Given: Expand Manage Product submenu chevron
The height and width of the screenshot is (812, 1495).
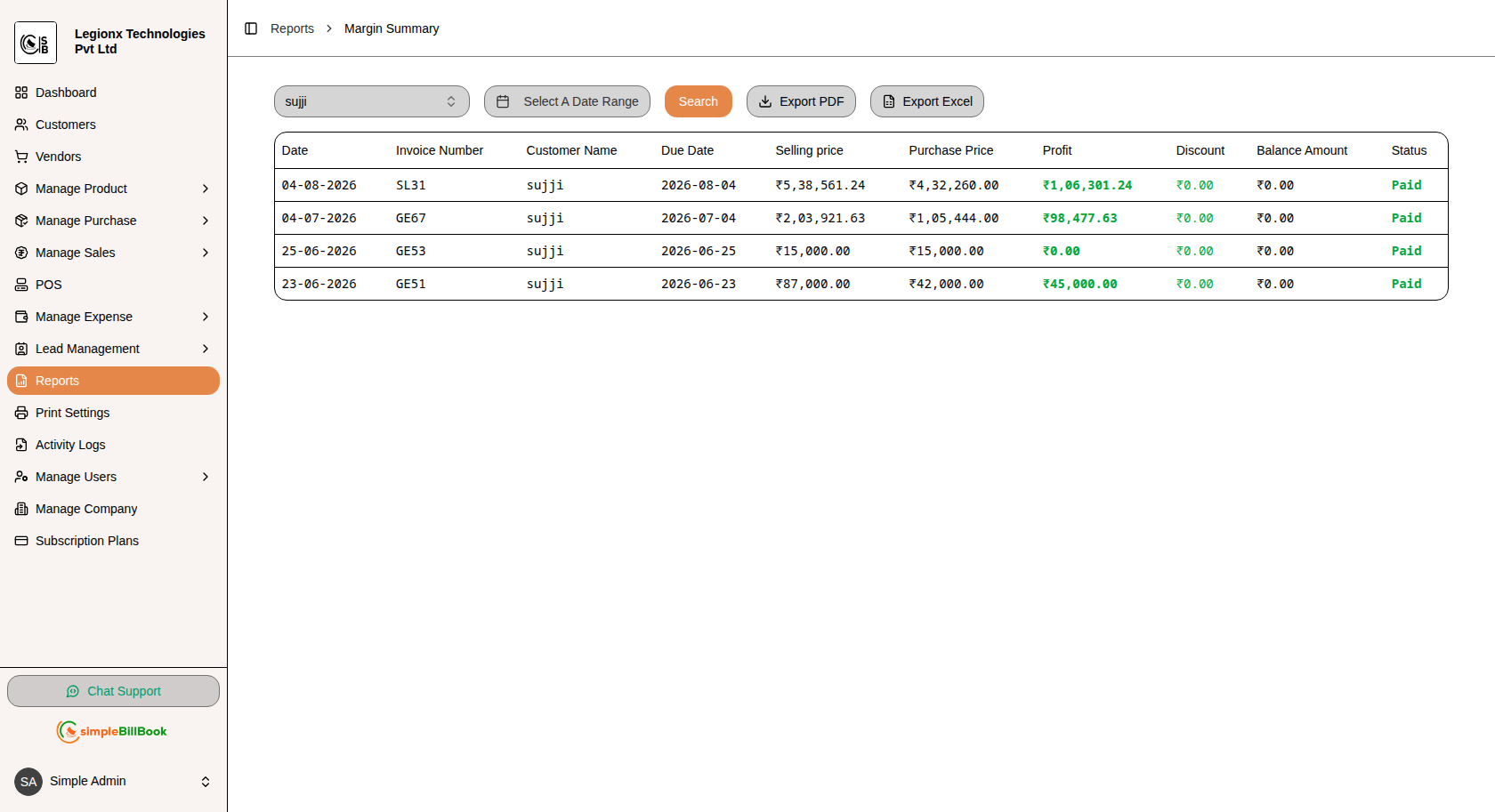Looking at the screenshot, I should pyautogui.click(x=206, y=189).
